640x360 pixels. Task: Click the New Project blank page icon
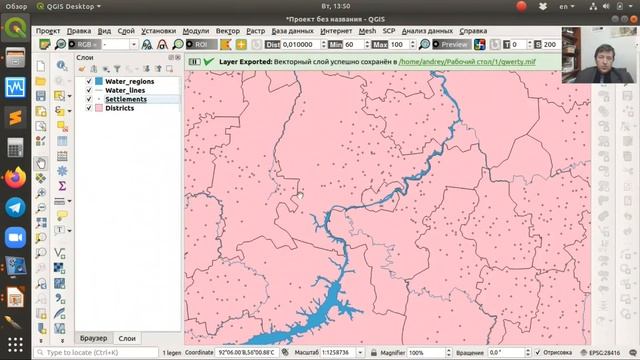click(41, 66)
